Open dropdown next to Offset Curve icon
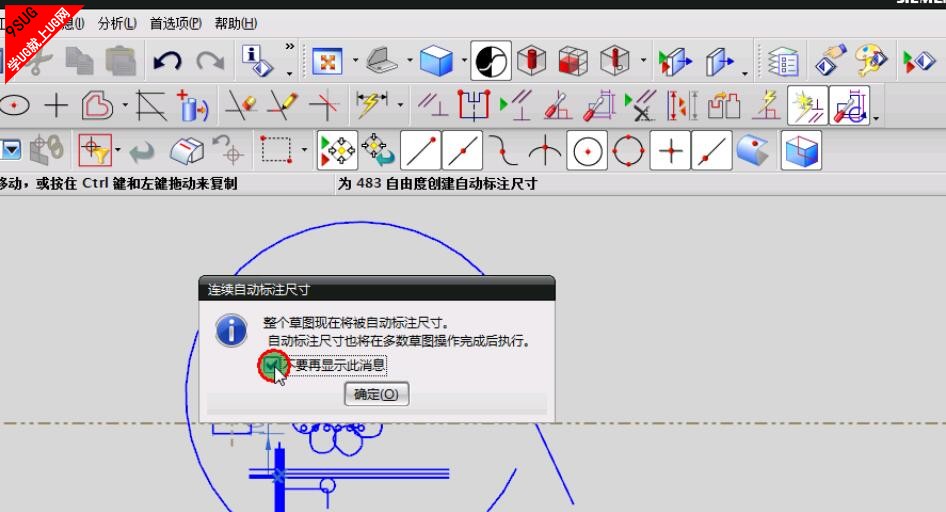This screenshot has width=946, height=512. (125, 106)
